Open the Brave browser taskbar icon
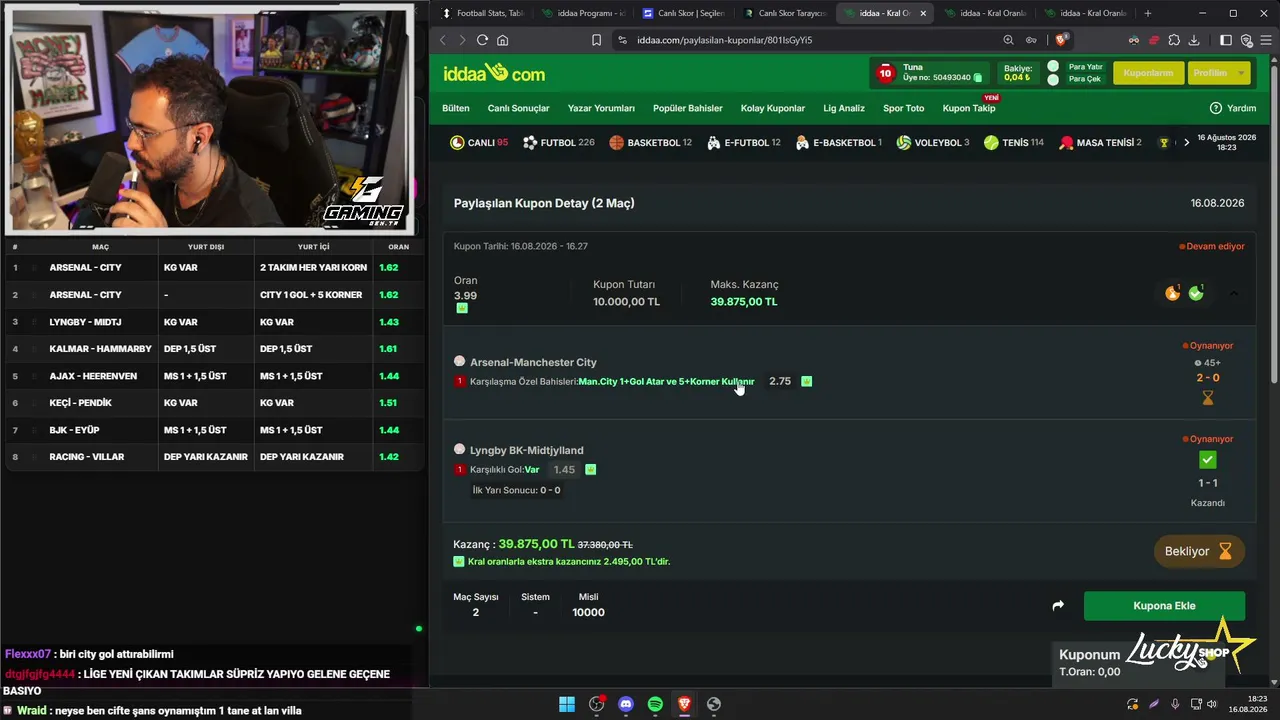The width and height of the screenshot is (1280, 720). coord(684,704)
